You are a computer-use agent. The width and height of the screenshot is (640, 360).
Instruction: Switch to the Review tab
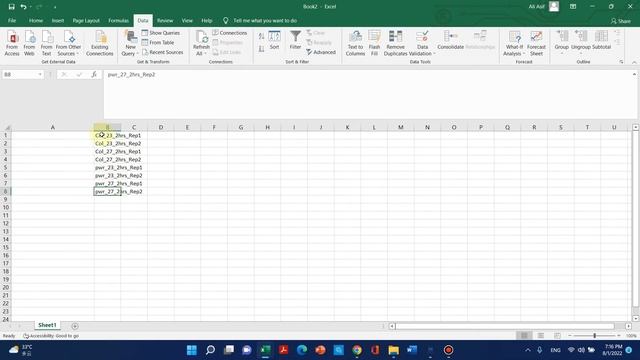(x=165, y=20)
